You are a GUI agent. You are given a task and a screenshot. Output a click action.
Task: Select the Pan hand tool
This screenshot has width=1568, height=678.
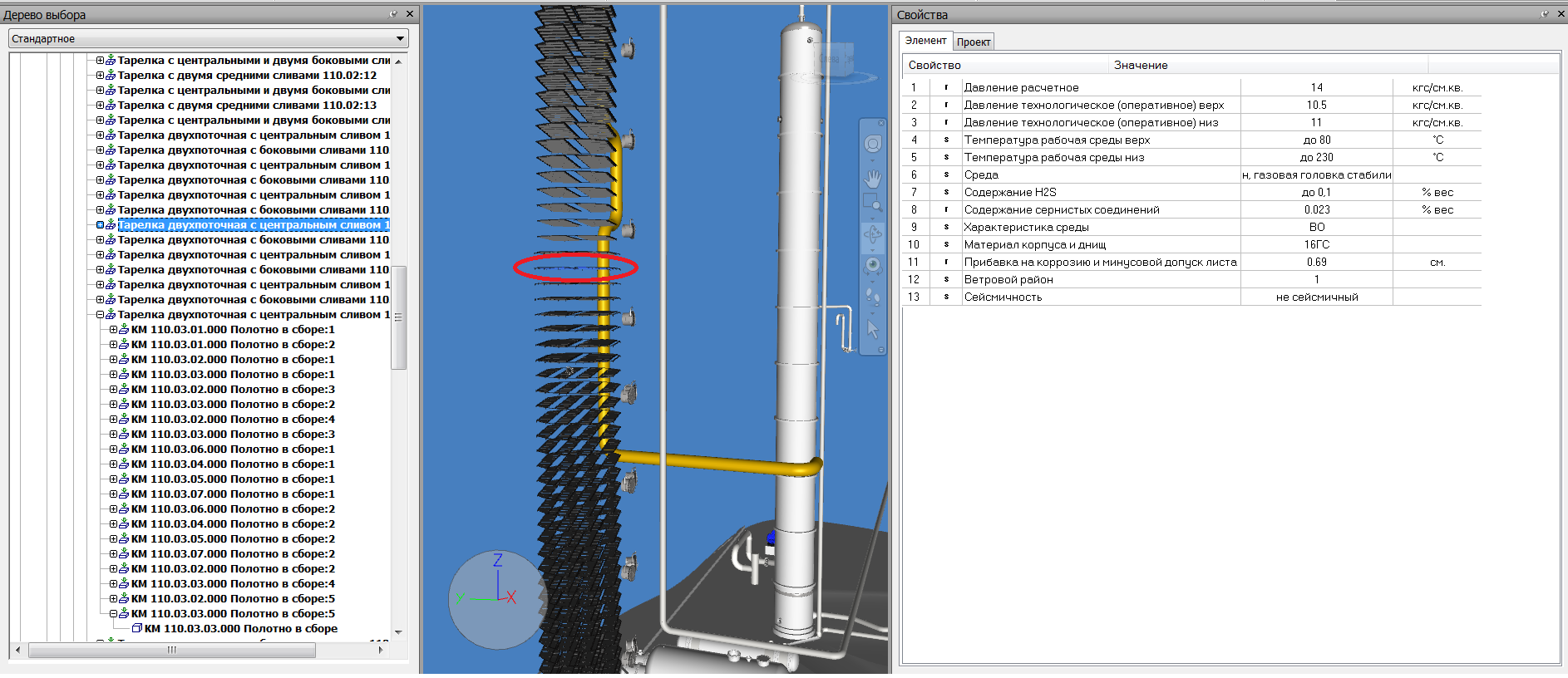tap(872, 179)
